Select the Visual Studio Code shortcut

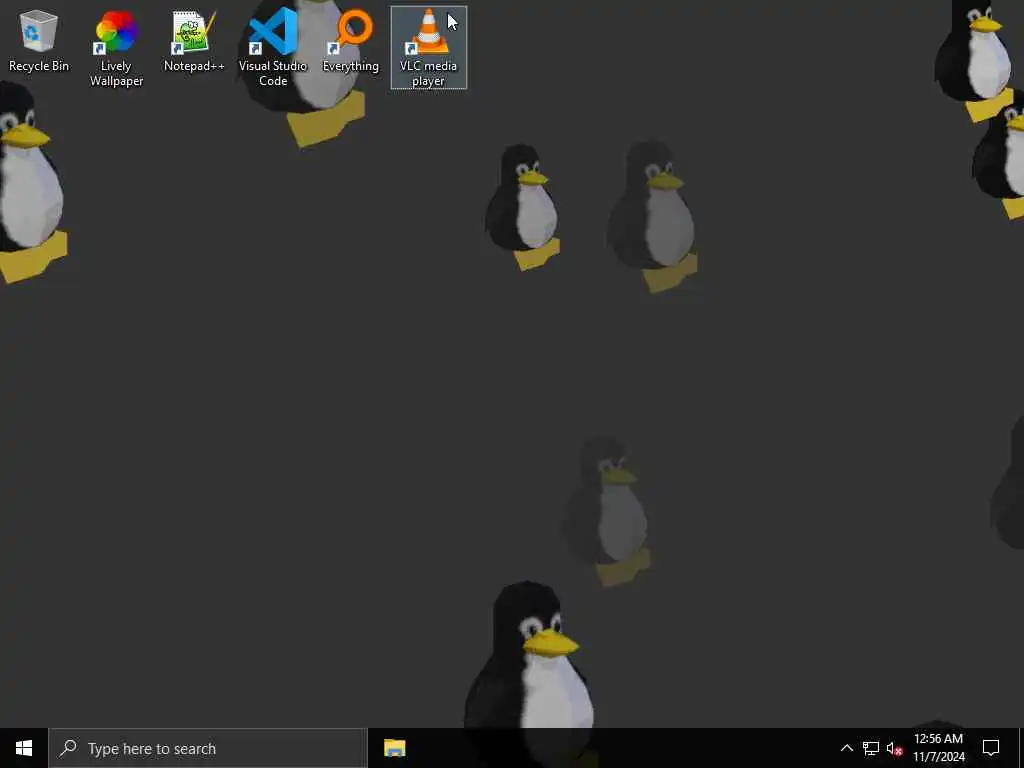pos(273,48)
